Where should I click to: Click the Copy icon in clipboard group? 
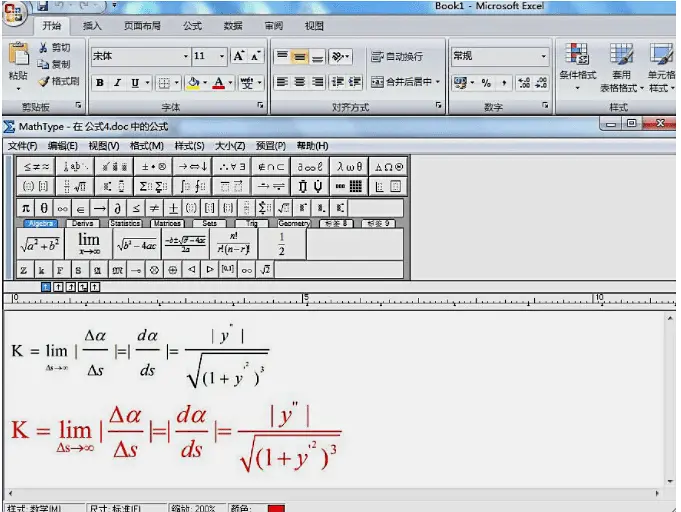click(43, 64)
